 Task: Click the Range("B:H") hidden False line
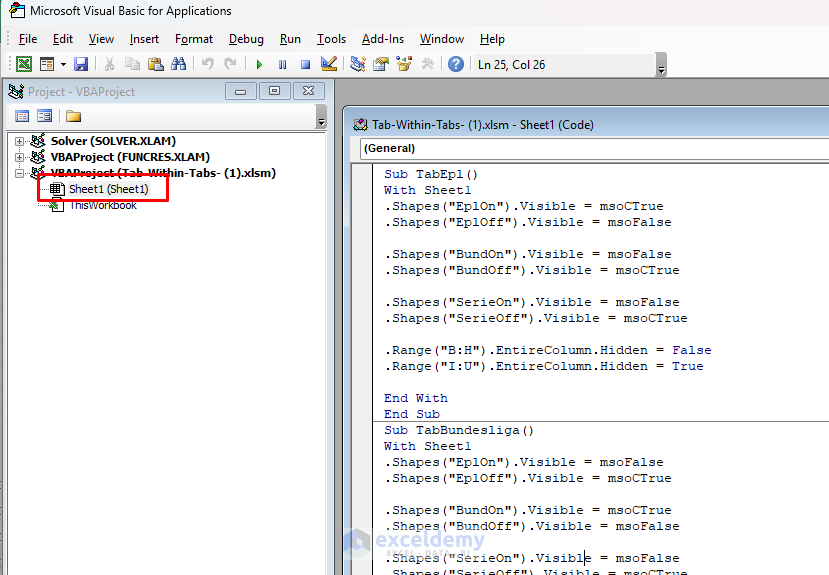pos(548,350)
